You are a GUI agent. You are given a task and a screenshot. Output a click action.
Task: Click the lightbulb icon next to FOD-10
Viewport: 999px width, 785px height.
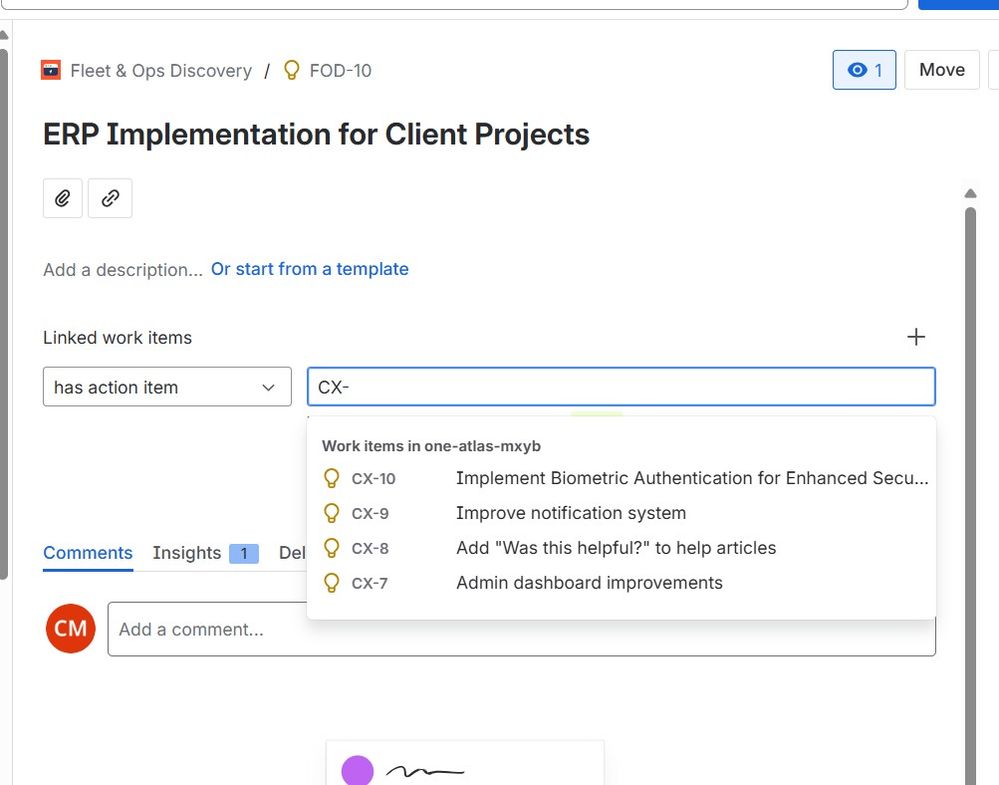(x=292, y=70)
